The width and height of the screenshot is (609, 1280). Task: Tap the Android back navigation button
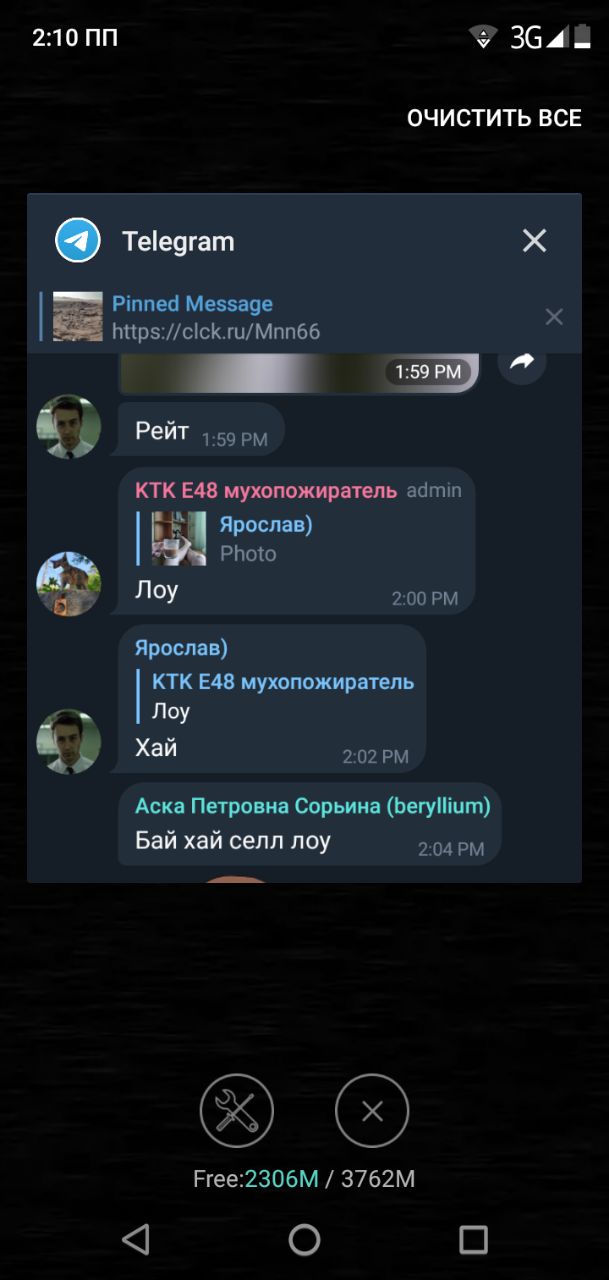pos(135,1240)
